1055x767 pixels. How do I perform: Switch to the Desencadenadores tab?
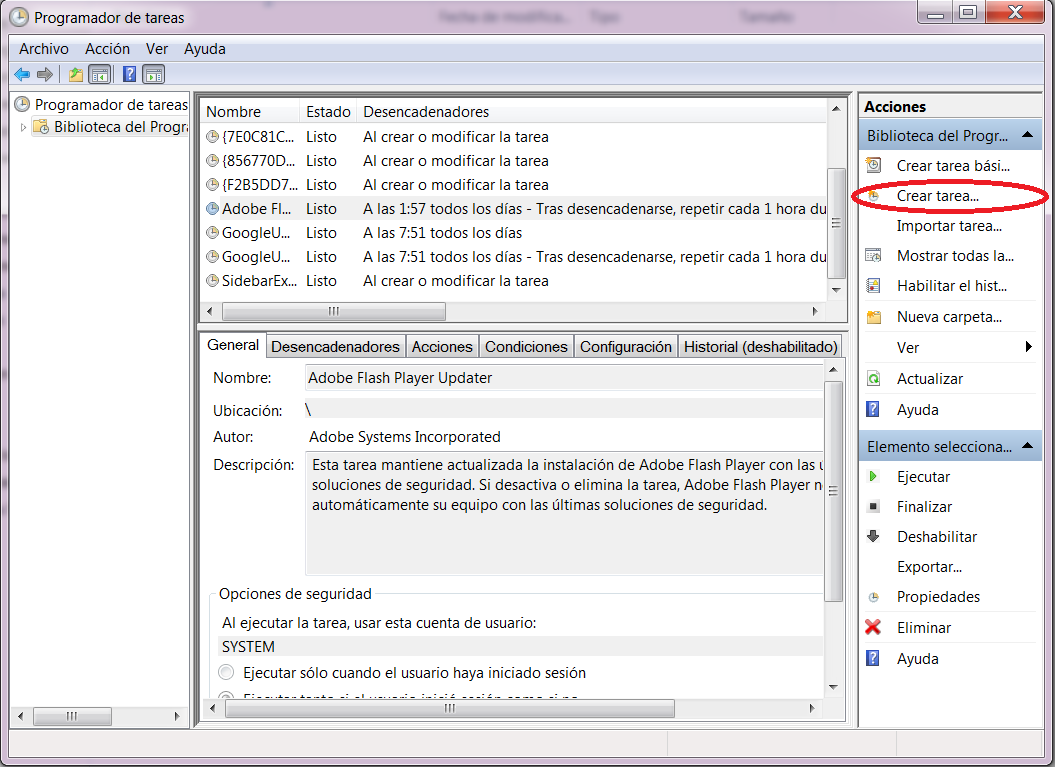click(x=335, y=346)
